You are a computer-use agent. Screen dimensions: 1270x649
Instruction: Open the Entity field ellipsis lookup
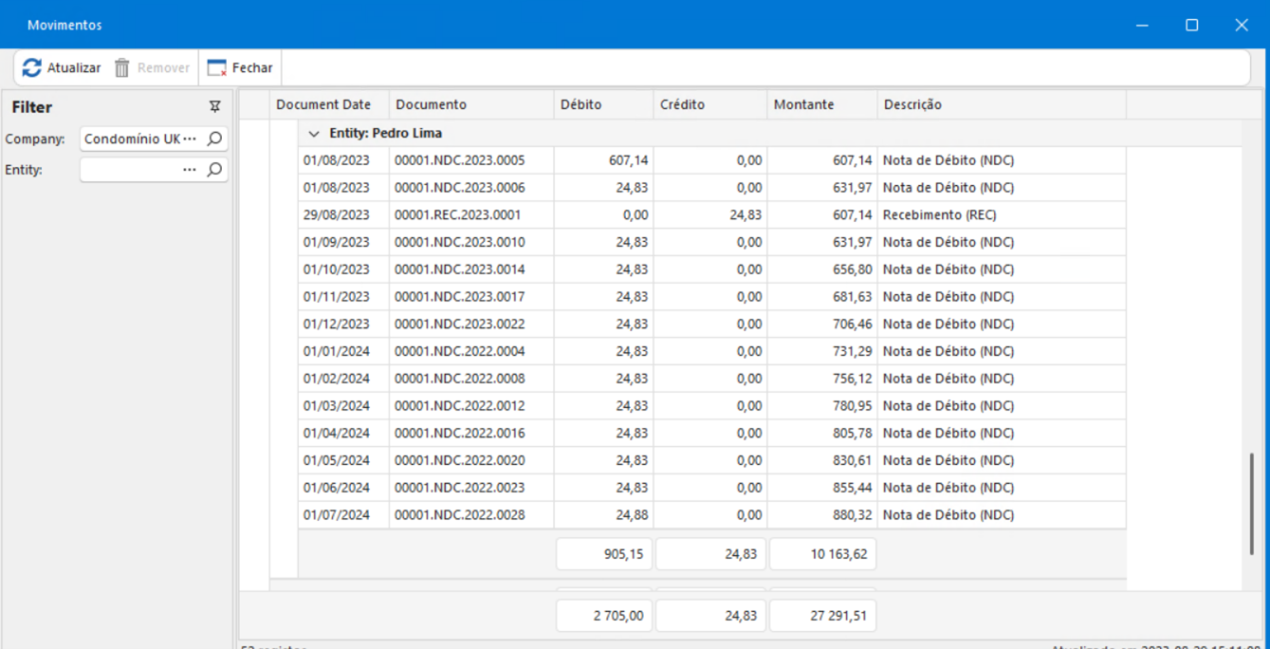190,170
